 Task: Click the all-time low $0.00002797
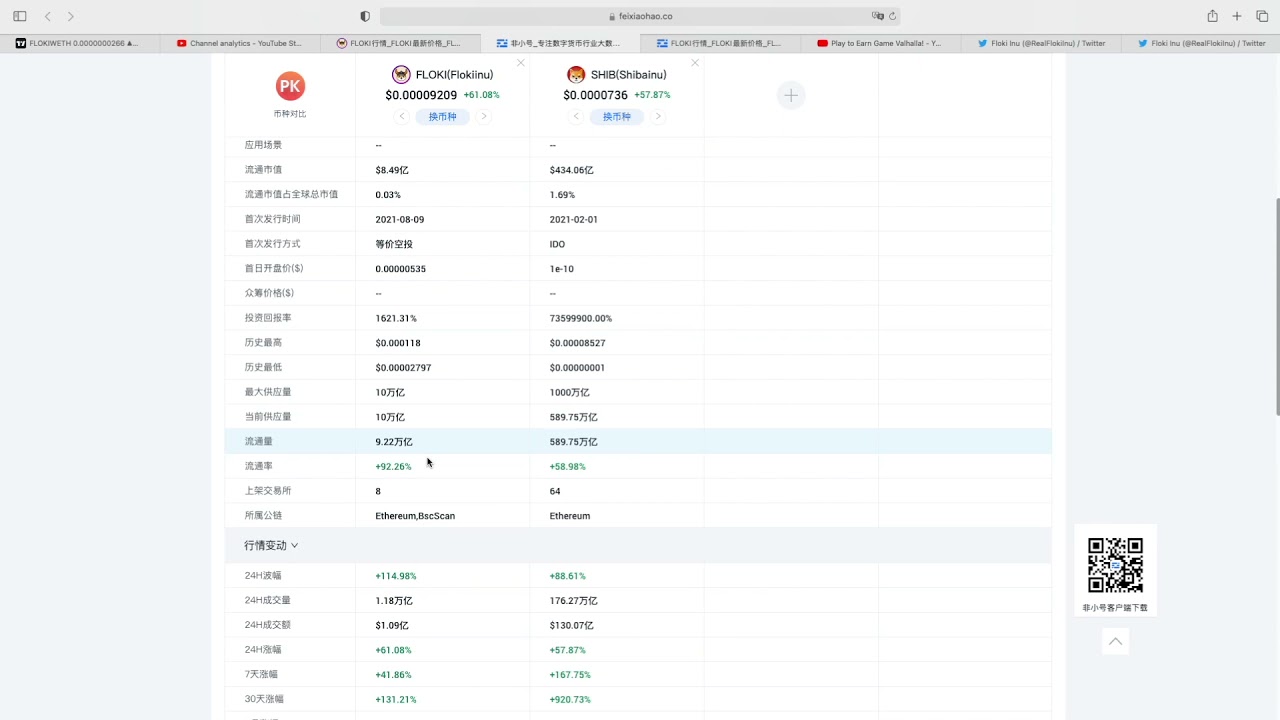tap(403, 368)
